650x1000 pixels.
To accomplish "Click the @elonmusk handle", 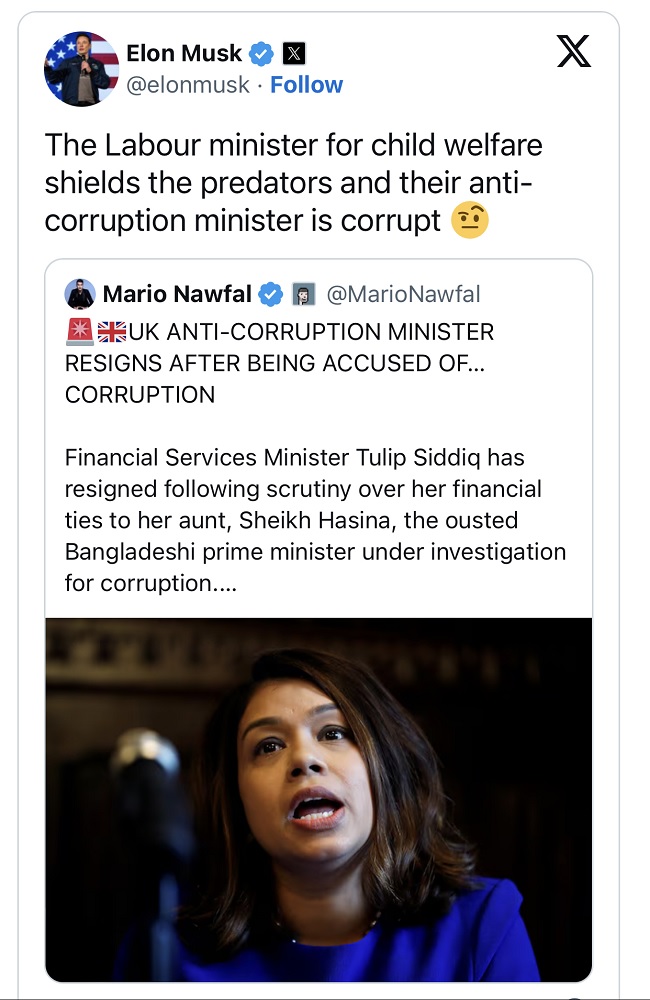I will point(187,85).
